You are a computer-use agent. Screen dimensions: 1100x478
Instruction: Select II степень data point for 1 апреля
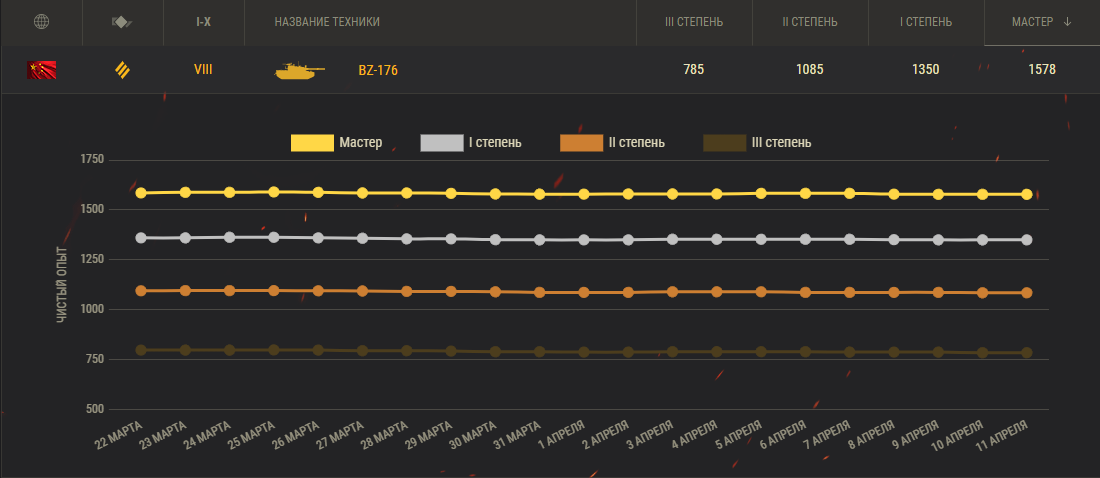pos(584,293)
